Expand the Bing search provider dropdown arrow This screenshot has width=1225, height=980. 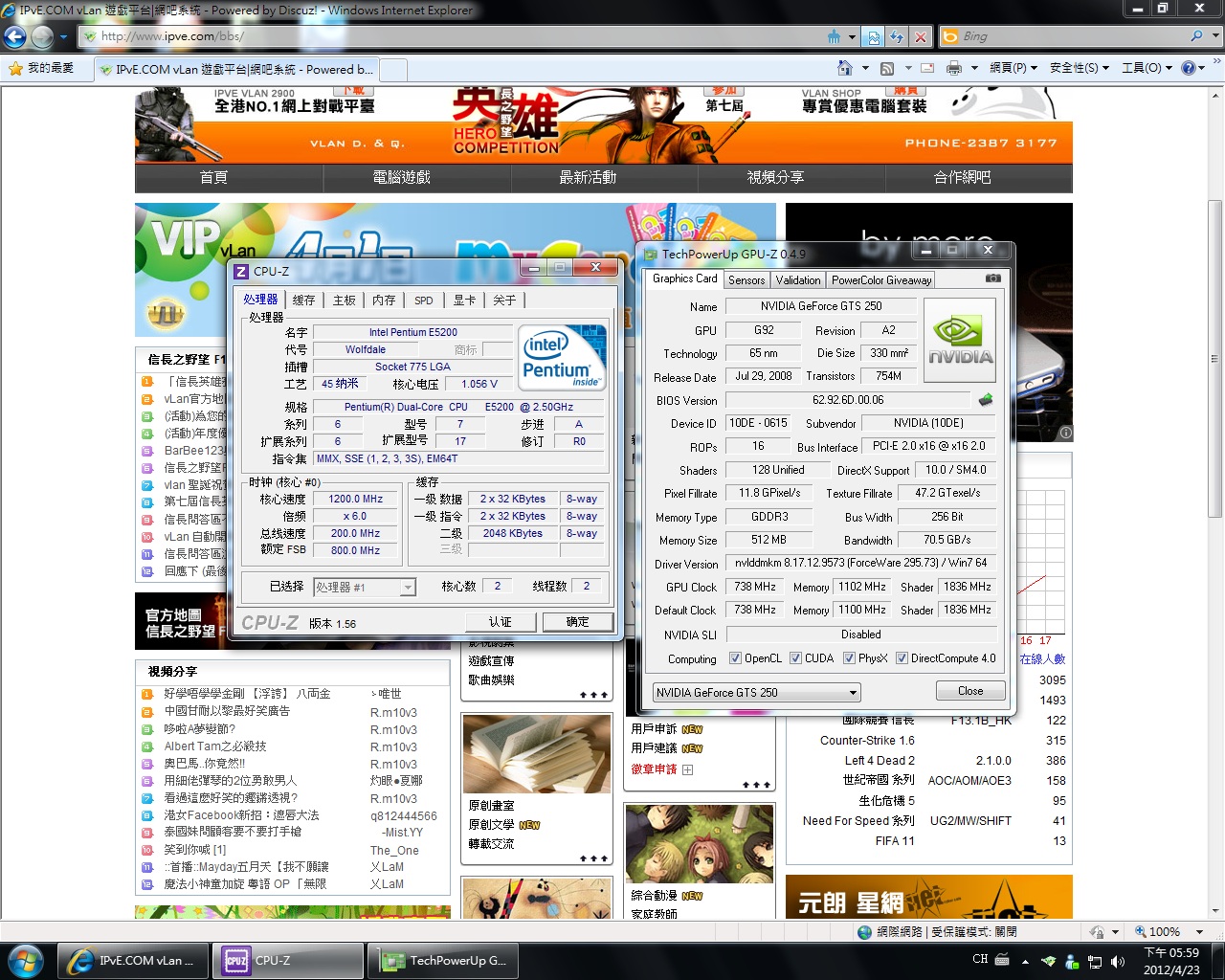tap(1215, 36)
